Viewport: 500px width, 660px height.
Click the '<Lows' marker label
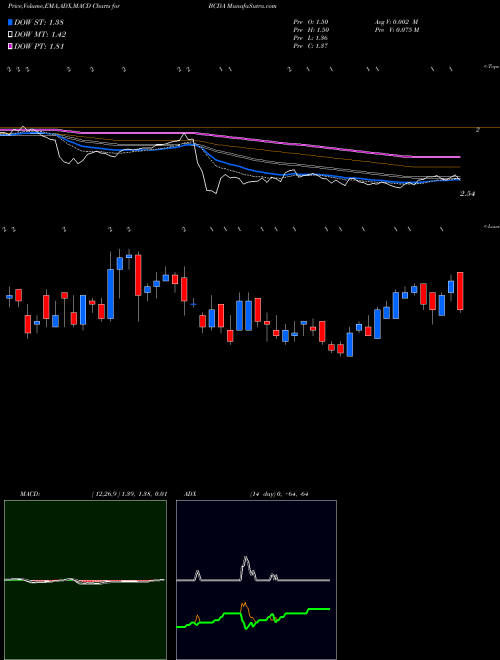(x=491, y=226)
